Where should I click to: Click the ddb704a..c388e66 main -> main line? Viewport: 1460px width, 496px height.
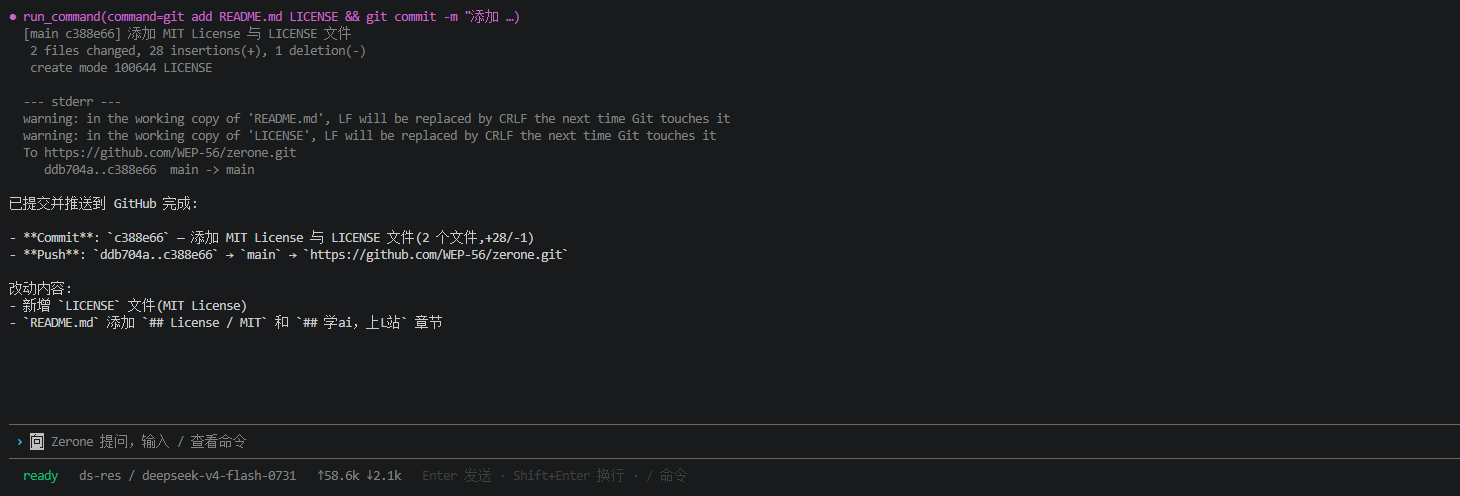pos(149,170)
